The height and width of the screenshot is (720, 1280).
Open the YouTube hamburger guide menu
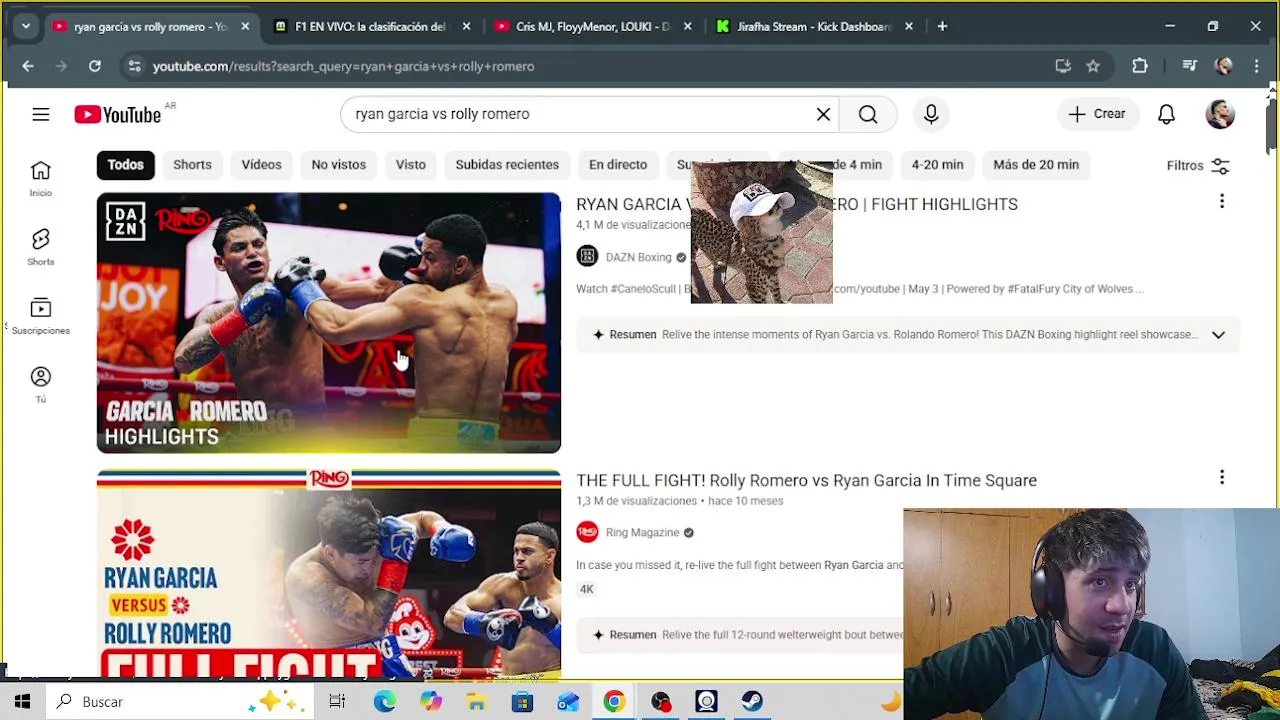(40, 114)
